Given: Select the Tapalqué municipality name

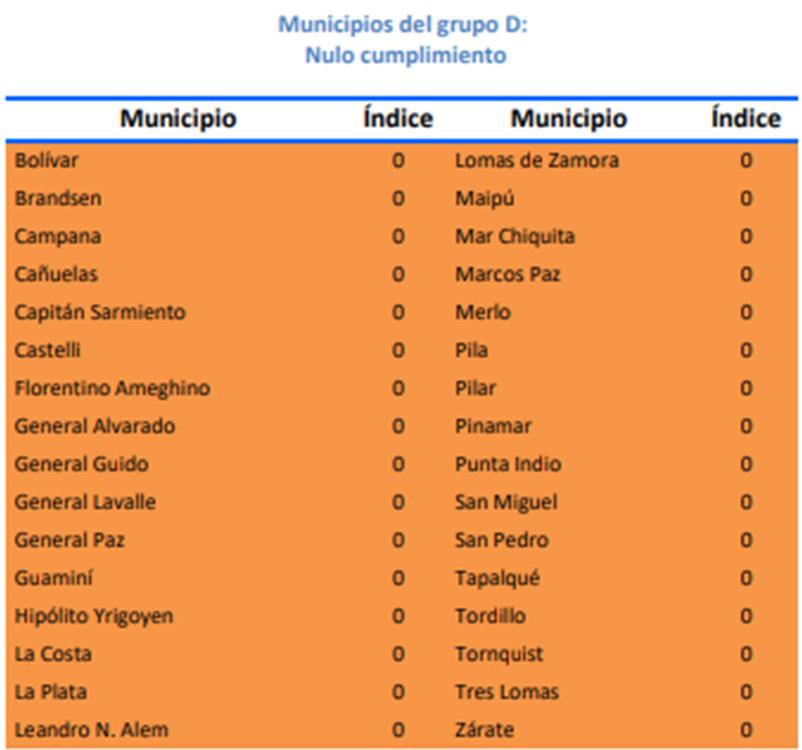Looking at the screenshot, I should coord(497,578).
